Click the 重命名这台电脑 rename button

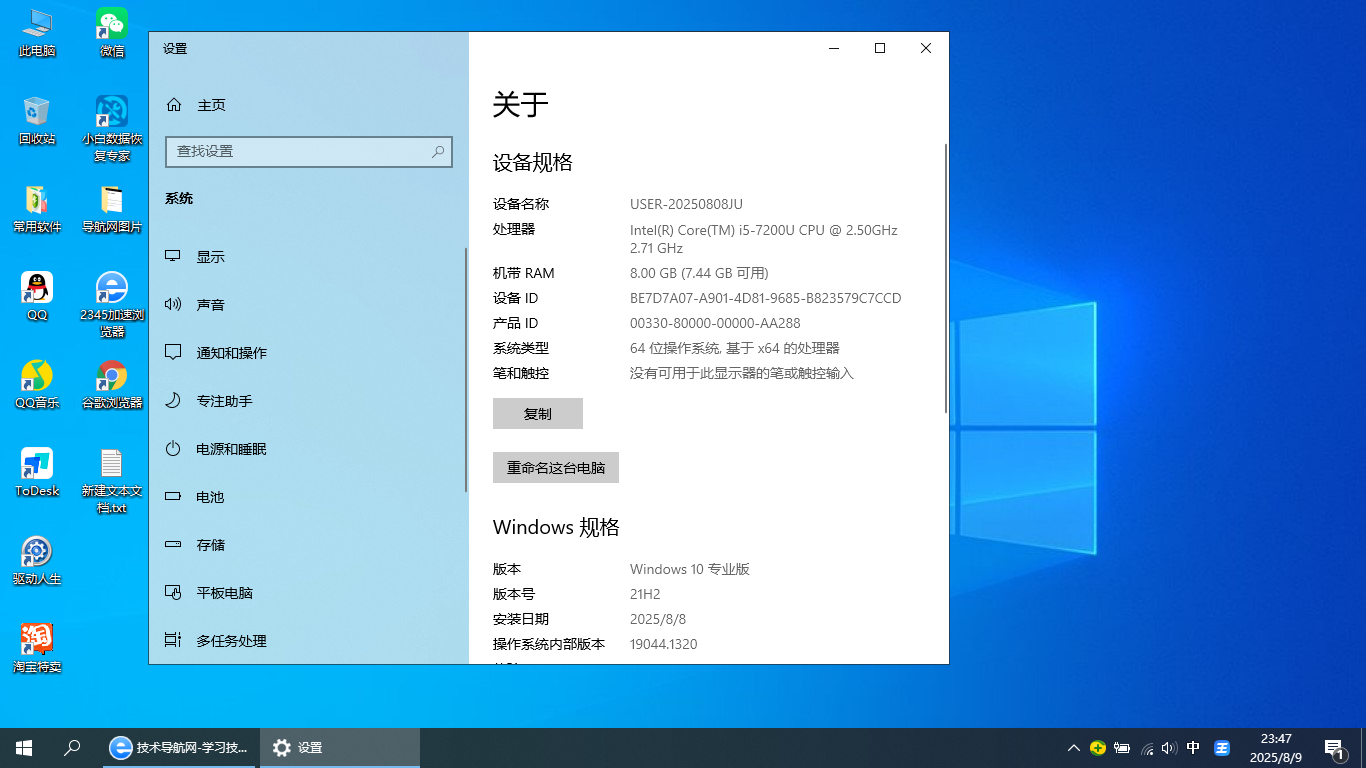pos(556,468)
